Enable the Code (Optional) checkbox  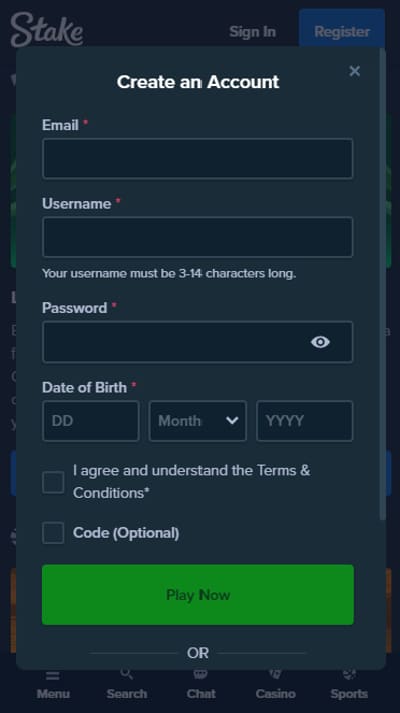coord(53,532)
